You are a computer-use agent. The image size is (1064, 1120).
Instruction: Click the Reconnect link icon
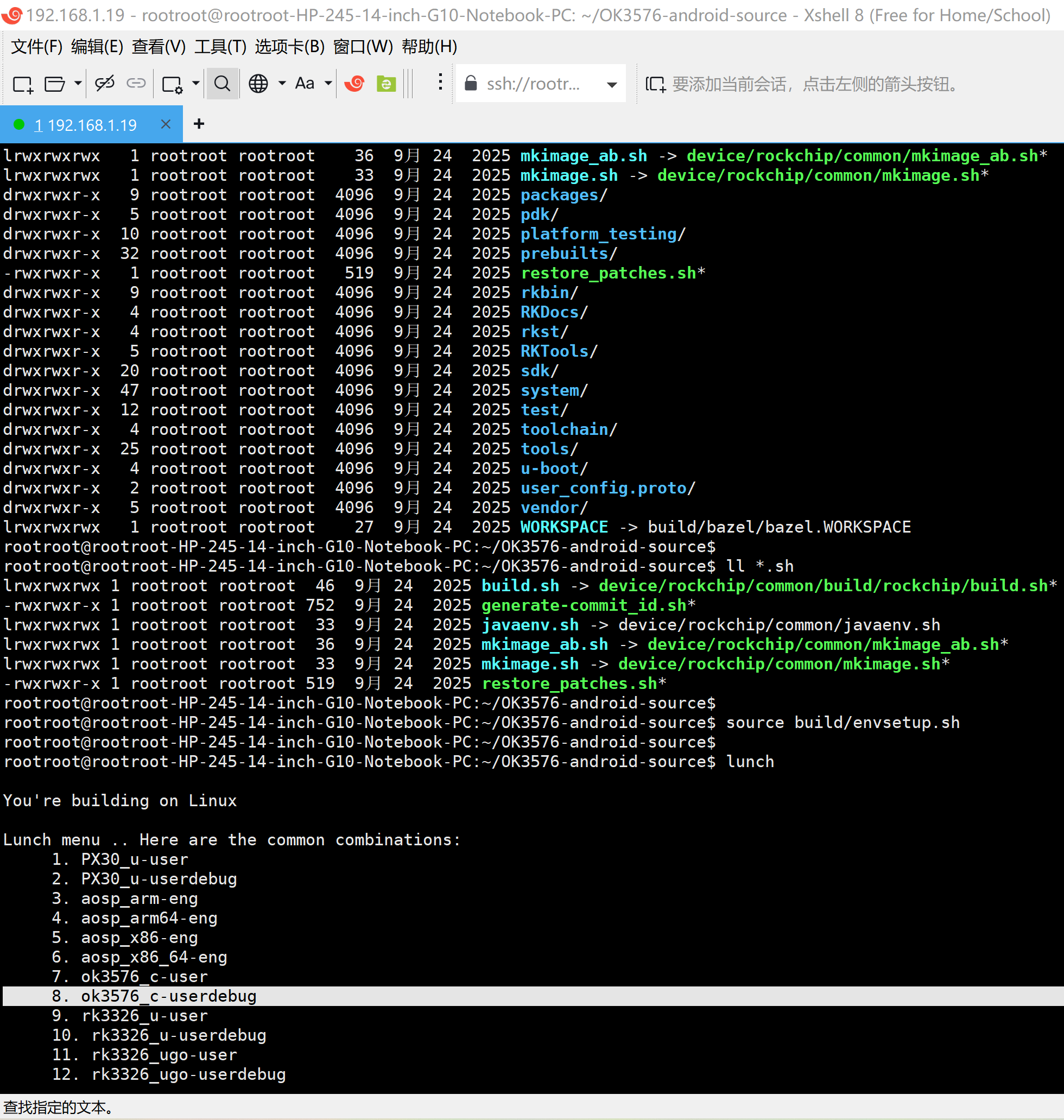tap(136, 84)
